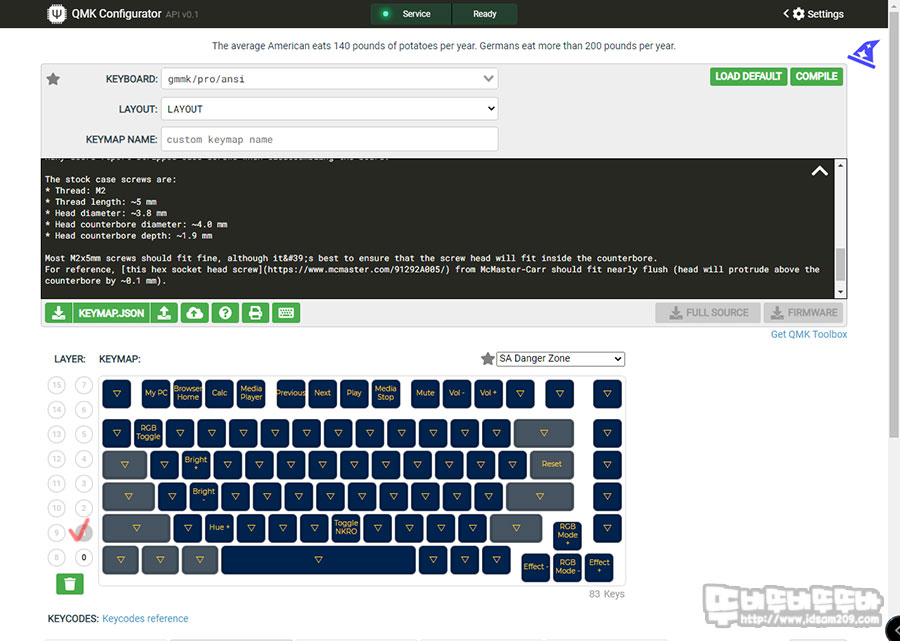900x641 pixels.
Task: Open the Get QMK Toolbox link
Action: 809,334
